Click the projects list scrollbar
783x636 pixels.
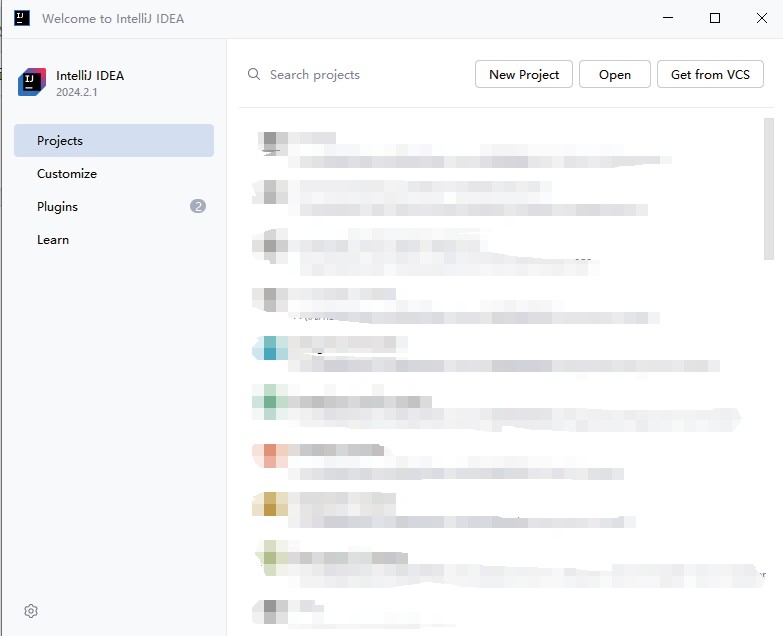pyautogui.click(x=769, y=189)
